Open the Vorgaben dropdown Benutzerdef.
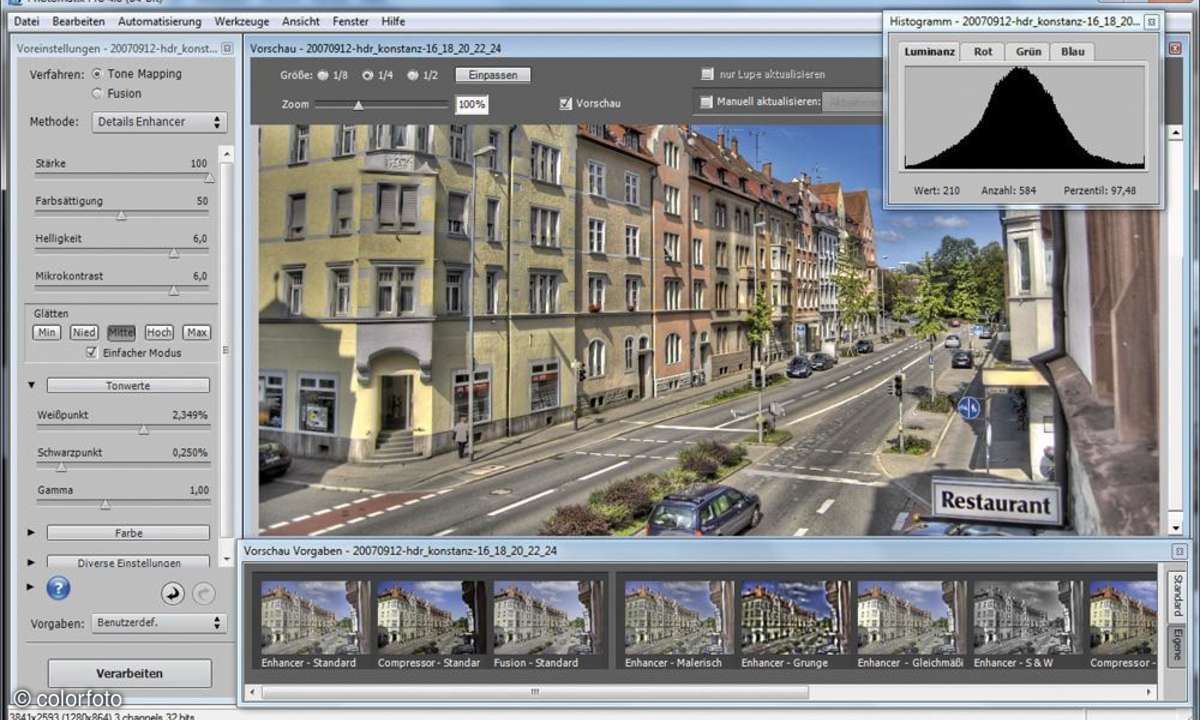Viewport: 1200px width, 720px height. point(159,623)
